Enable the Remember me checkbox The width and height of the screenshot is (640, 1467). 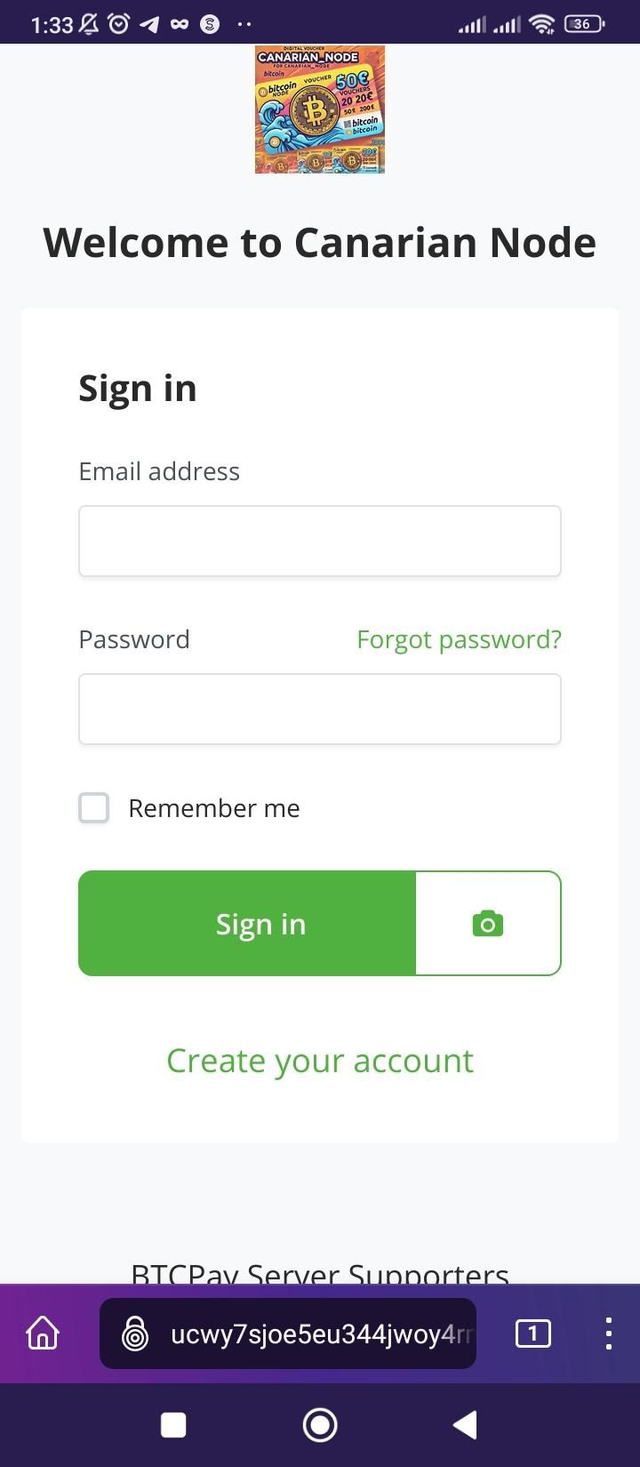[93, 808]
